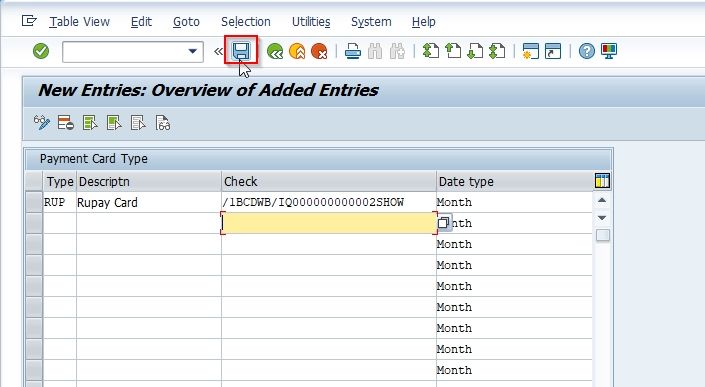Open the Customize Local Layout monitor icon

click(609, 51)
